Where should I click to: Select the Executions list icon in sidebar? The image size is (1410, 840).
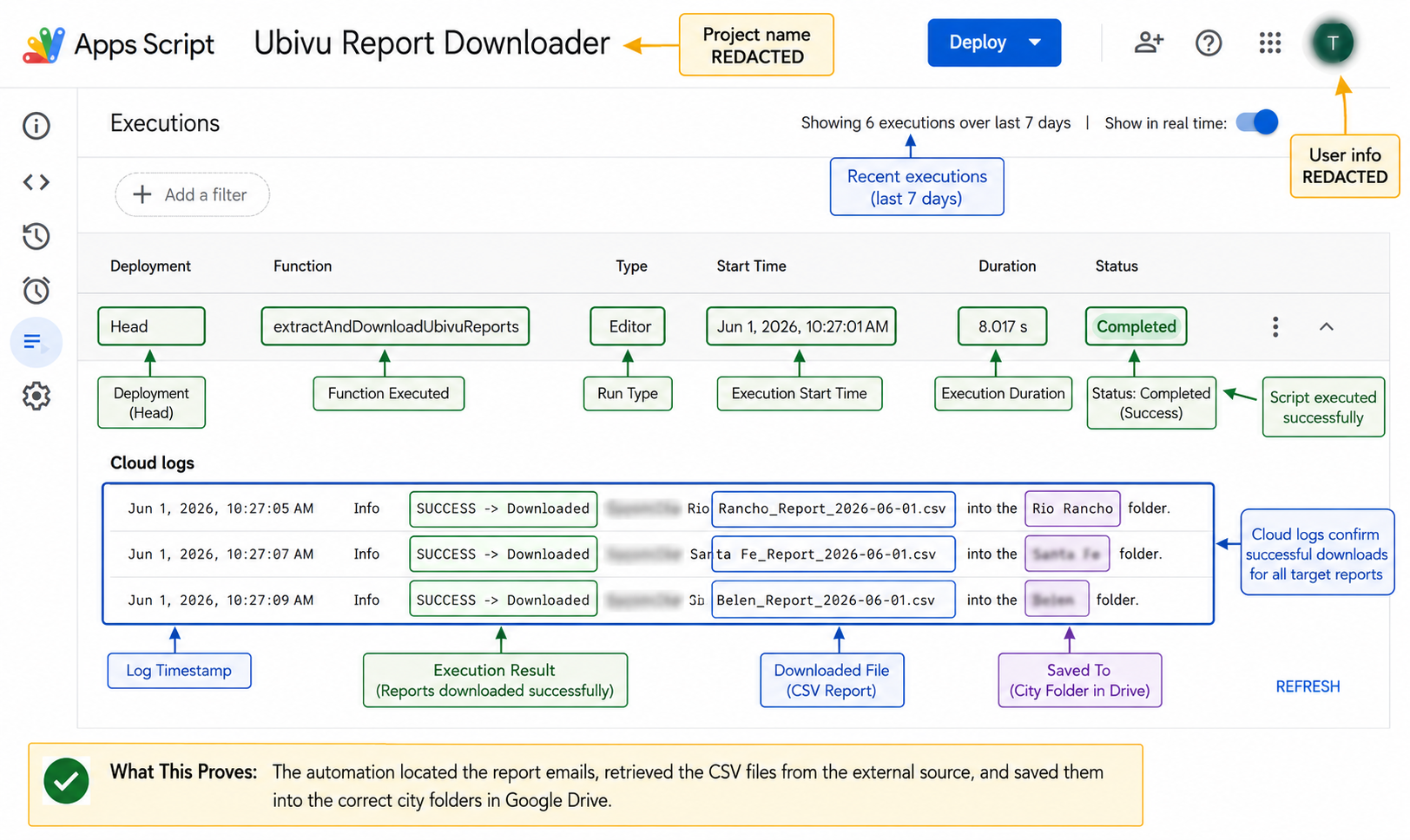pos(35,342)
